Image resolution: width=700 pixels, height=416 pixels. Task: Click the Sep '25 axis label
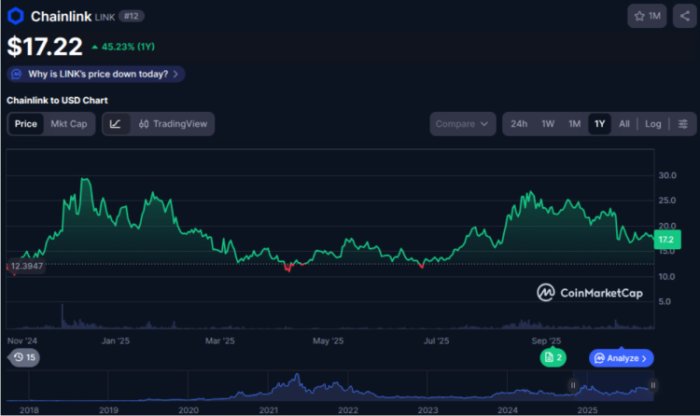click(546, 341)
